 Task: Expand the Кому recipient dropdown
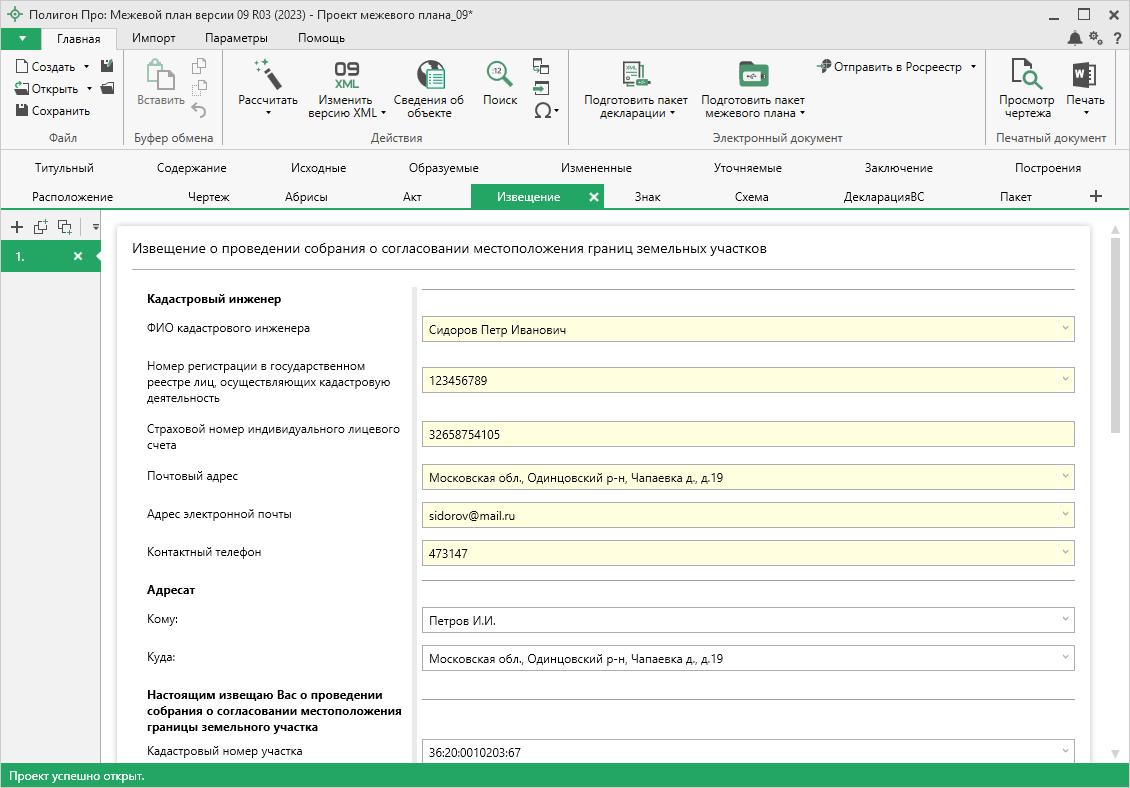(x=1064, y=620)
